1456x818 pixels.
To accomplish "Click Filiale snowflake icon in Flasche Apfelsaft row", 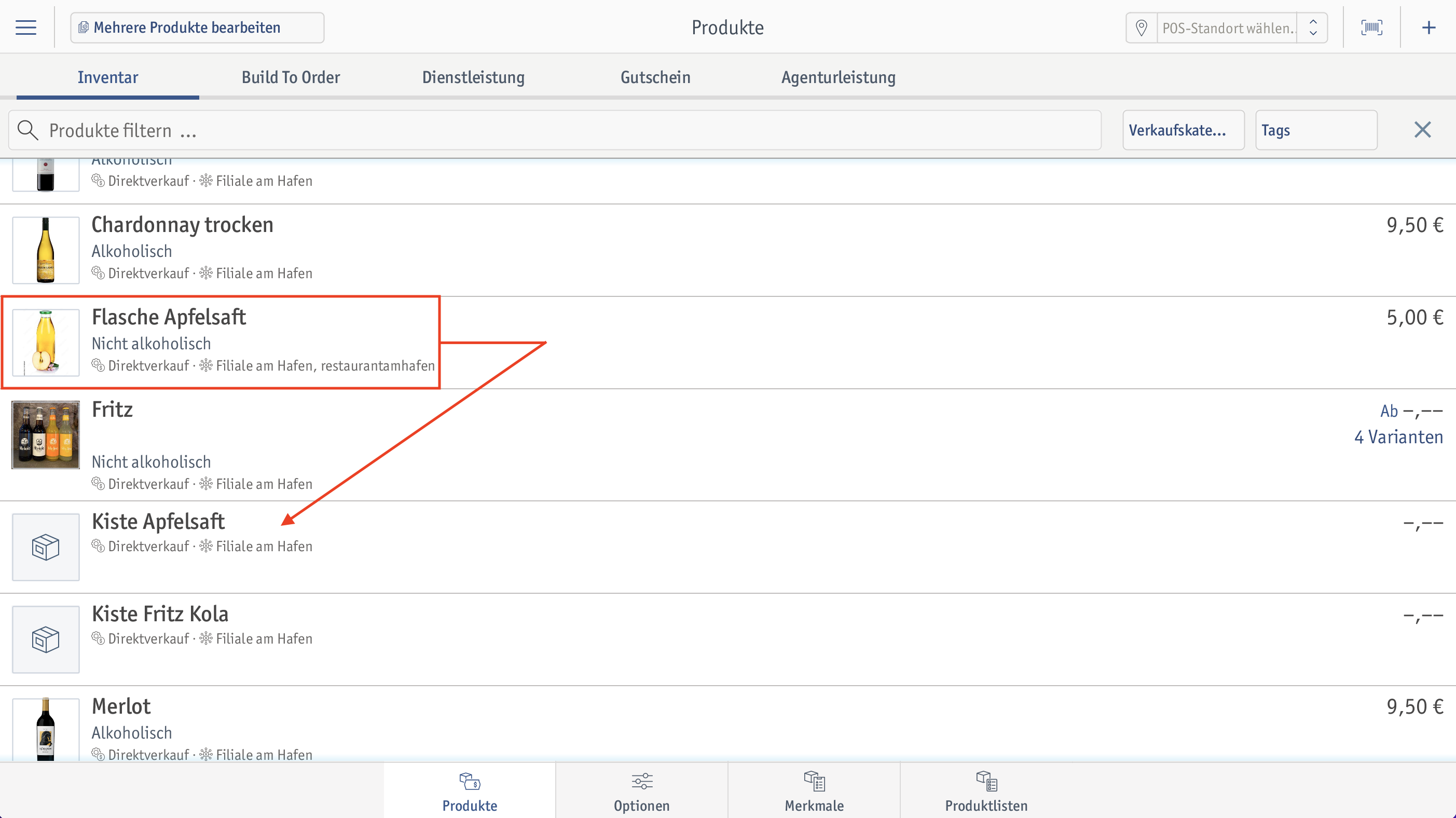I will (x=205, y=366).
